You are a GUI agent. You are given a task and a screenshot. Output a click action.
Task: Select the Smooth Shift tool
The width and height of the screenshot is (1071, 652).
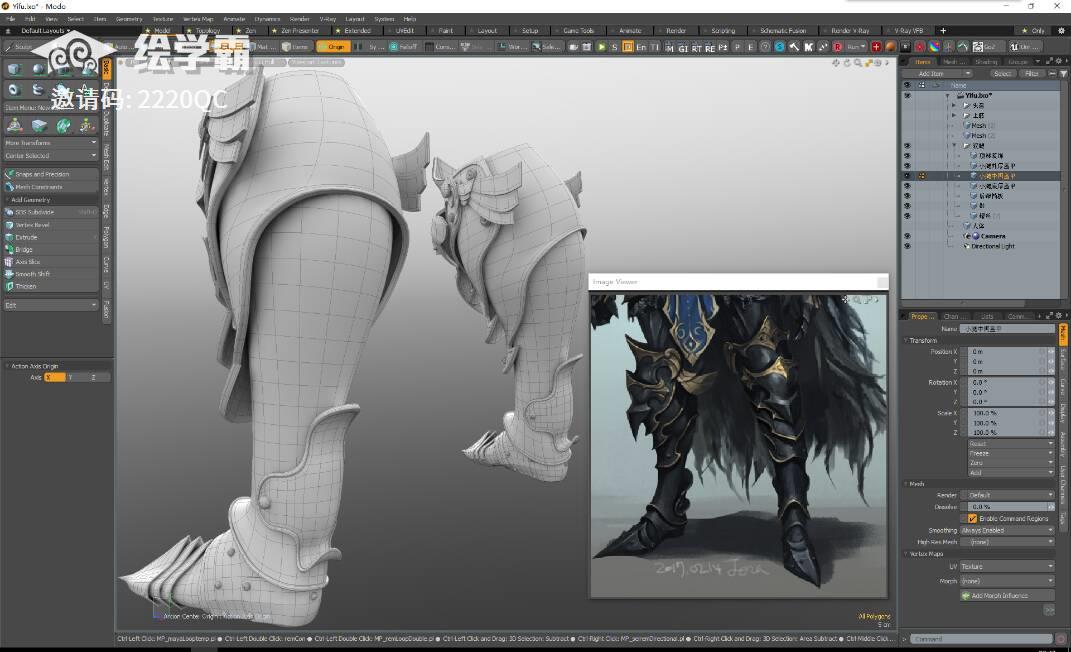[x=32, y=274]
